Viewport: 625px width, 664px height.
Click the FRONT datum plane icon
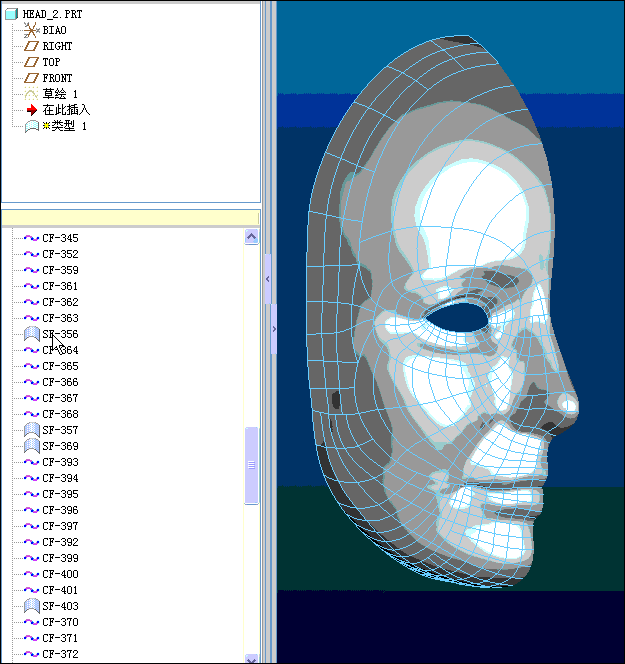coord(31,78)
